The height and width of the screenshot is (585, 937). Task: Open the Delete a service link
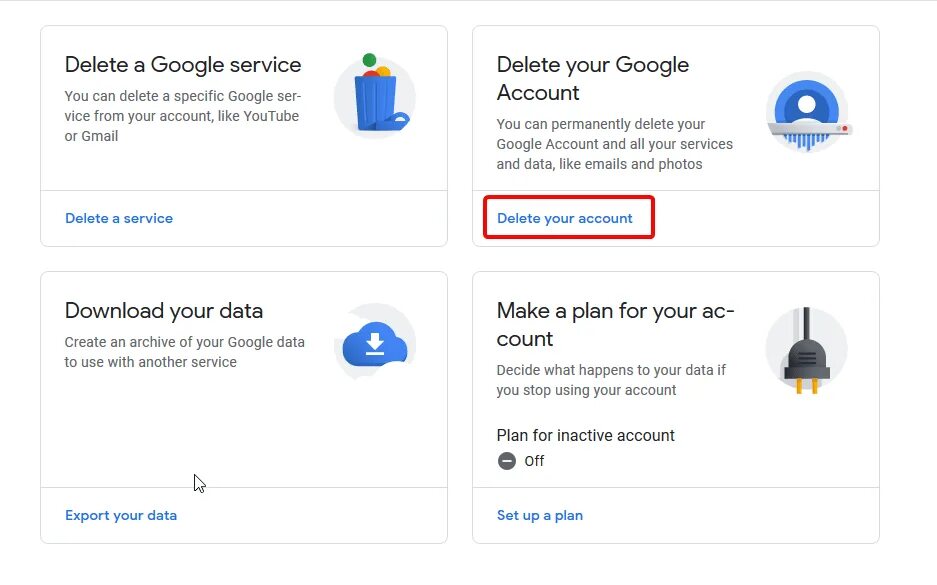point(119,218)
